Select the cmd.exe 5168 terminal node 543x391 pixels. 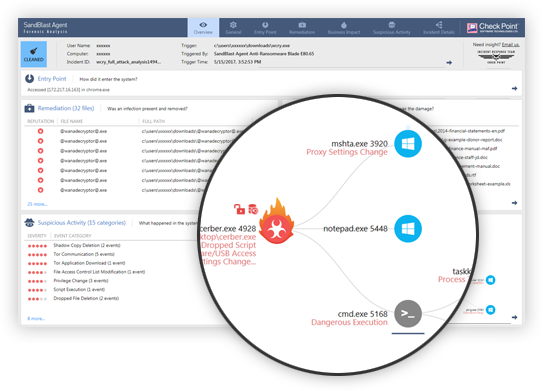click(x=408, y=313)
